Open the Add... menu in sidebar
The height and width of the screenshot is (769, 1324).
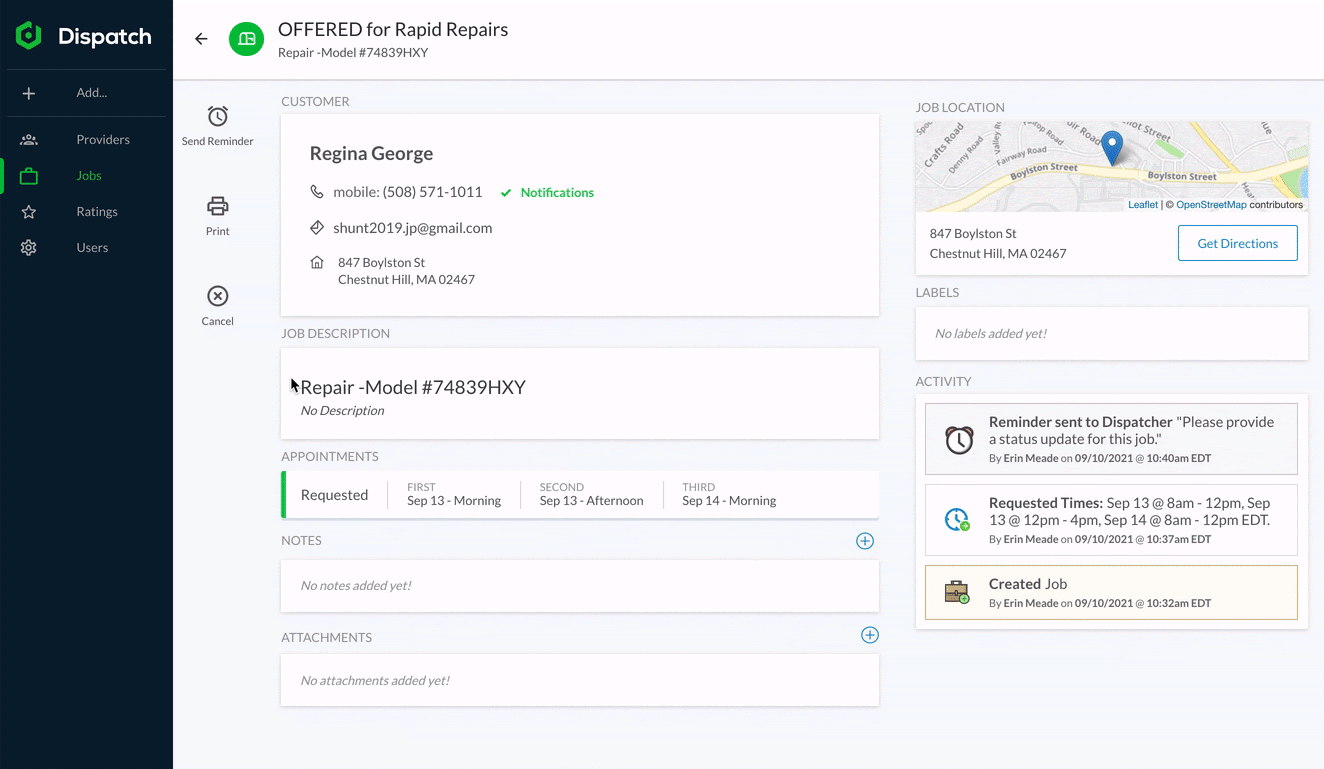click(x=91, y=93)
